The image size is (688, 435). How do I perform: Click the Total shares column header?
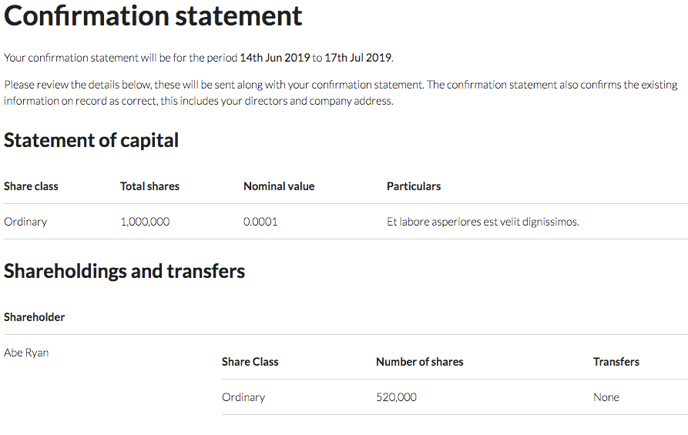click(x=150, y=186)
